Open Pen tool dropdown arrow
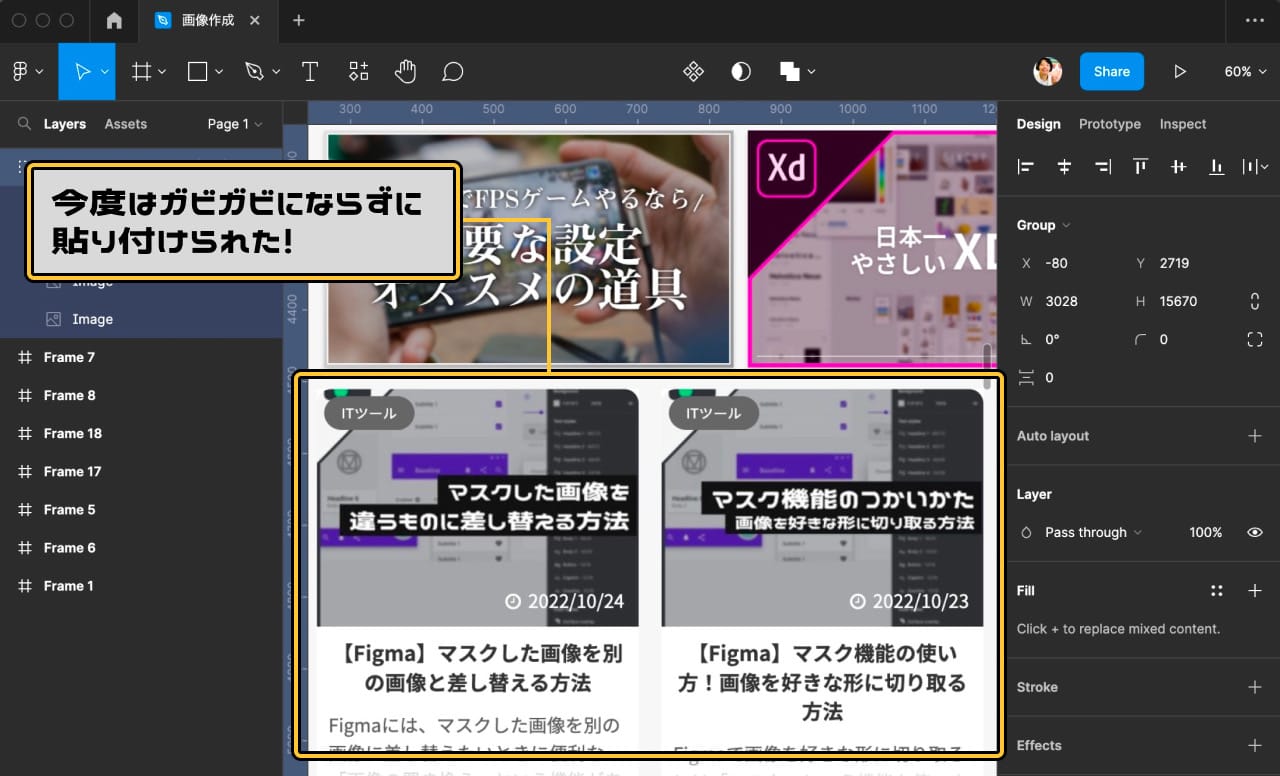 click(276, 72)
